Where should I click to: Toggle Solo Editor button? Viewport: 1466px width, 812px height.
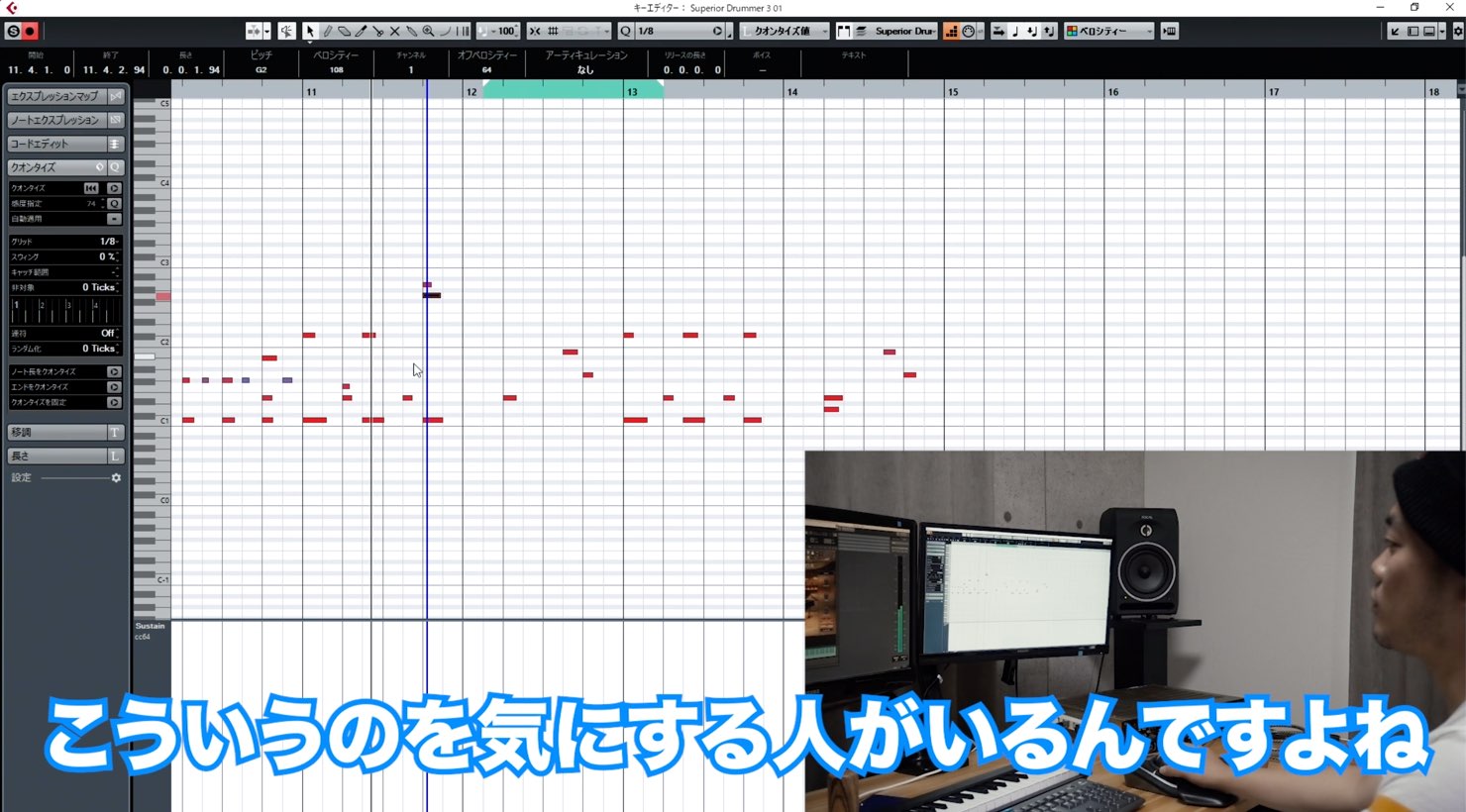pyautogui.click(x=13, y=32)
